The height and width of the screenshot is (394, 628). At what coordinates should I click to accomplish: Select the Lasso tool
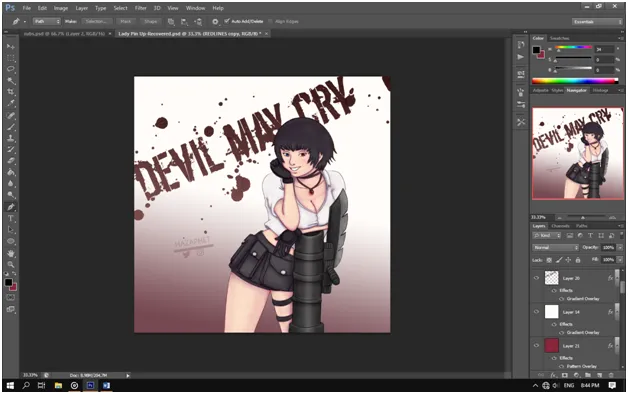point(11,69)
